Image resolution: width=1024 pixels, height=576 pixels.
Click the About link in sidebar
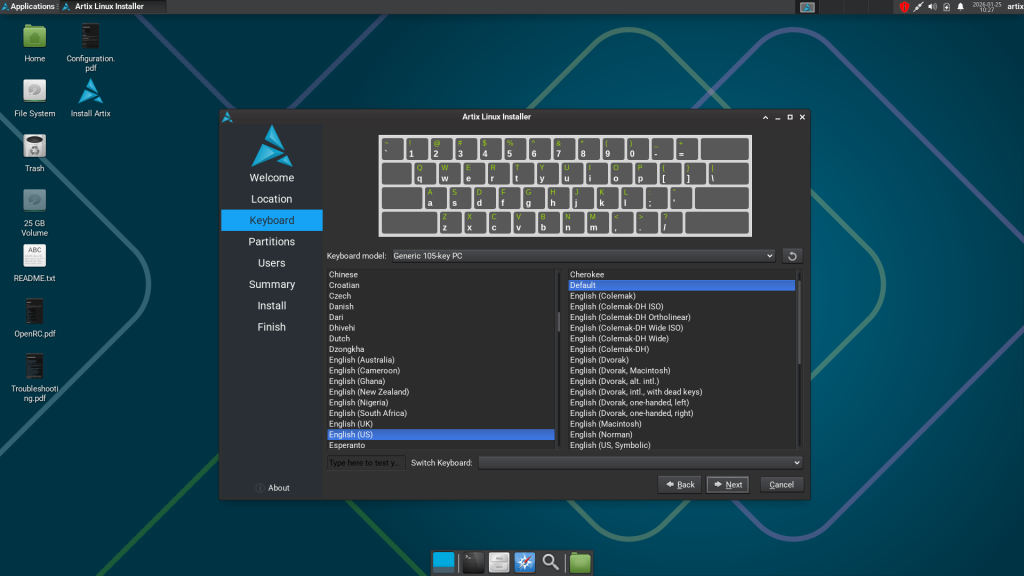click(273, 488)
